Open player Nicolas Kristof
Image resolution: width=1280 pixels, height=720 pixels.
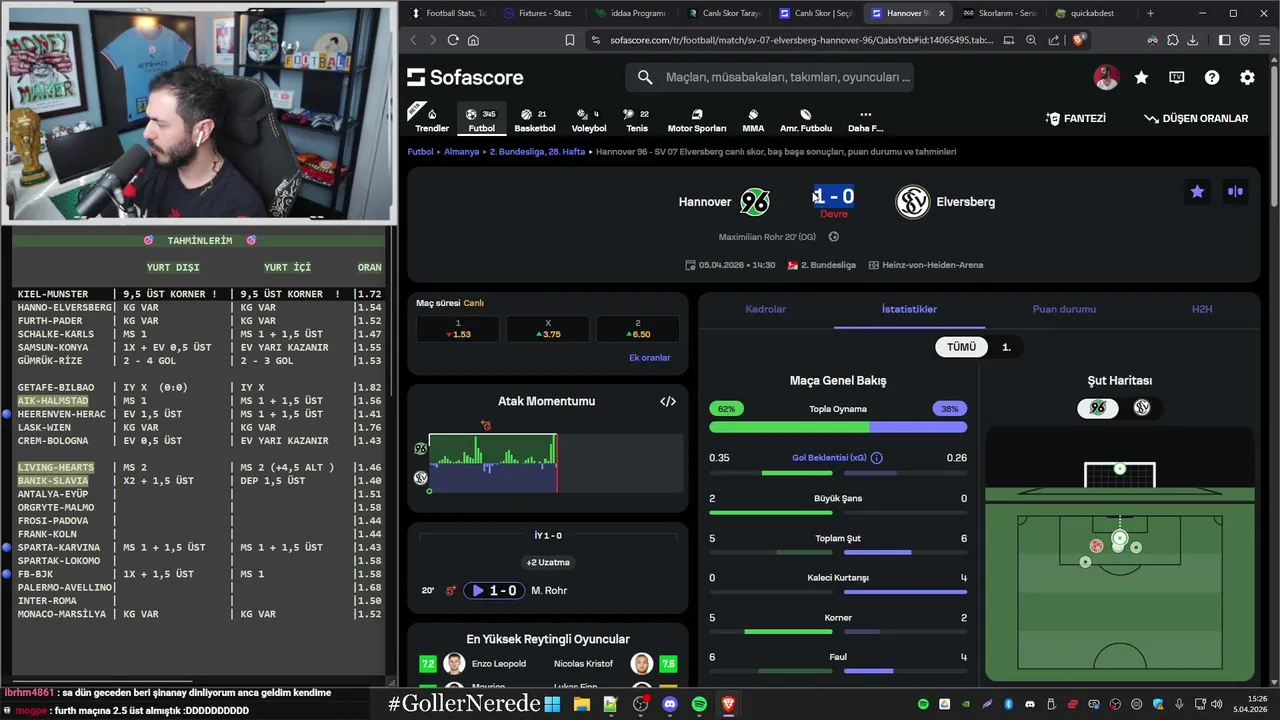click(x=584, y=664)
